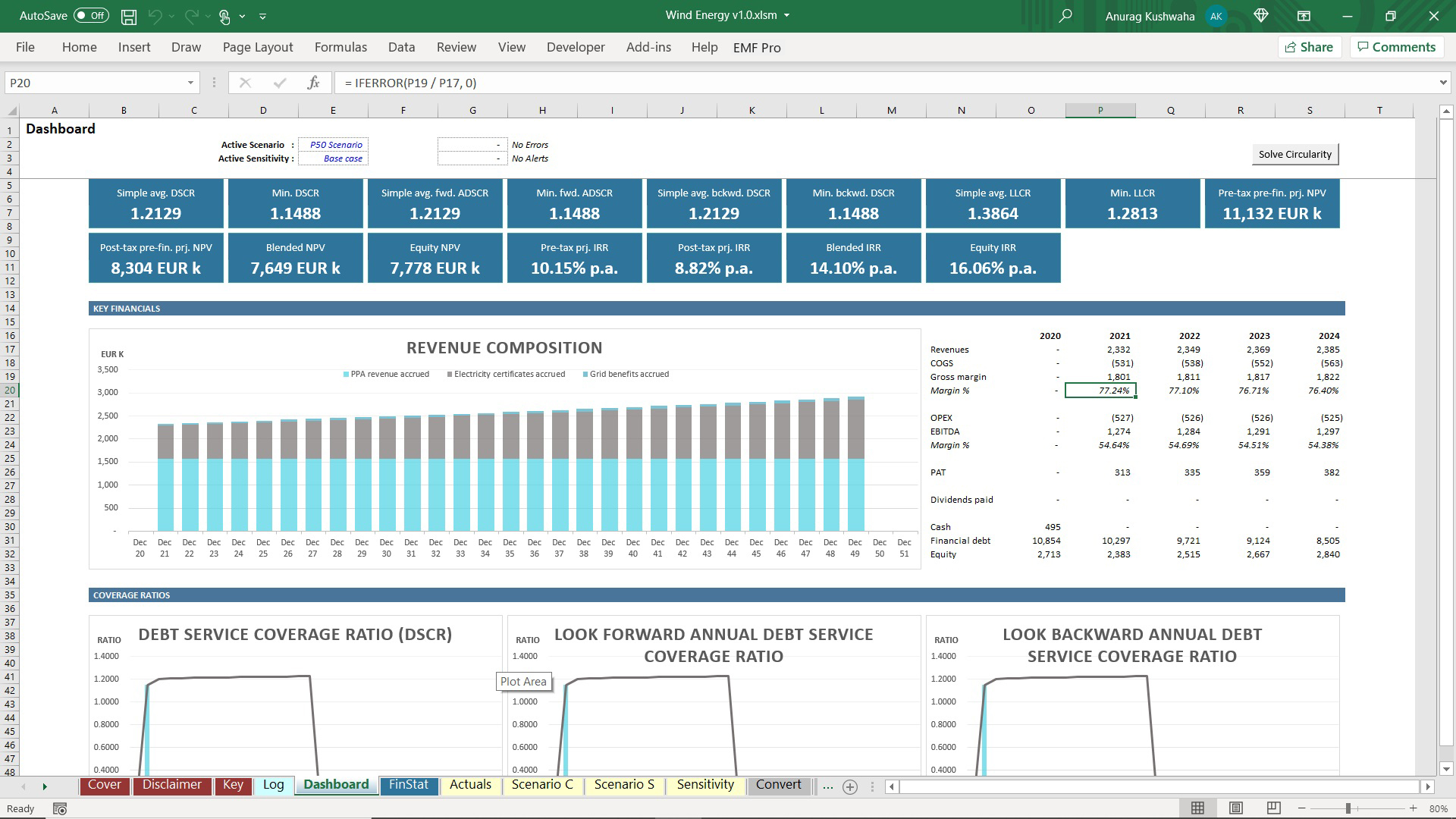Click the Insert Function fx icon
This screenshot has width=1456, height=819.
tap(313, 83)
